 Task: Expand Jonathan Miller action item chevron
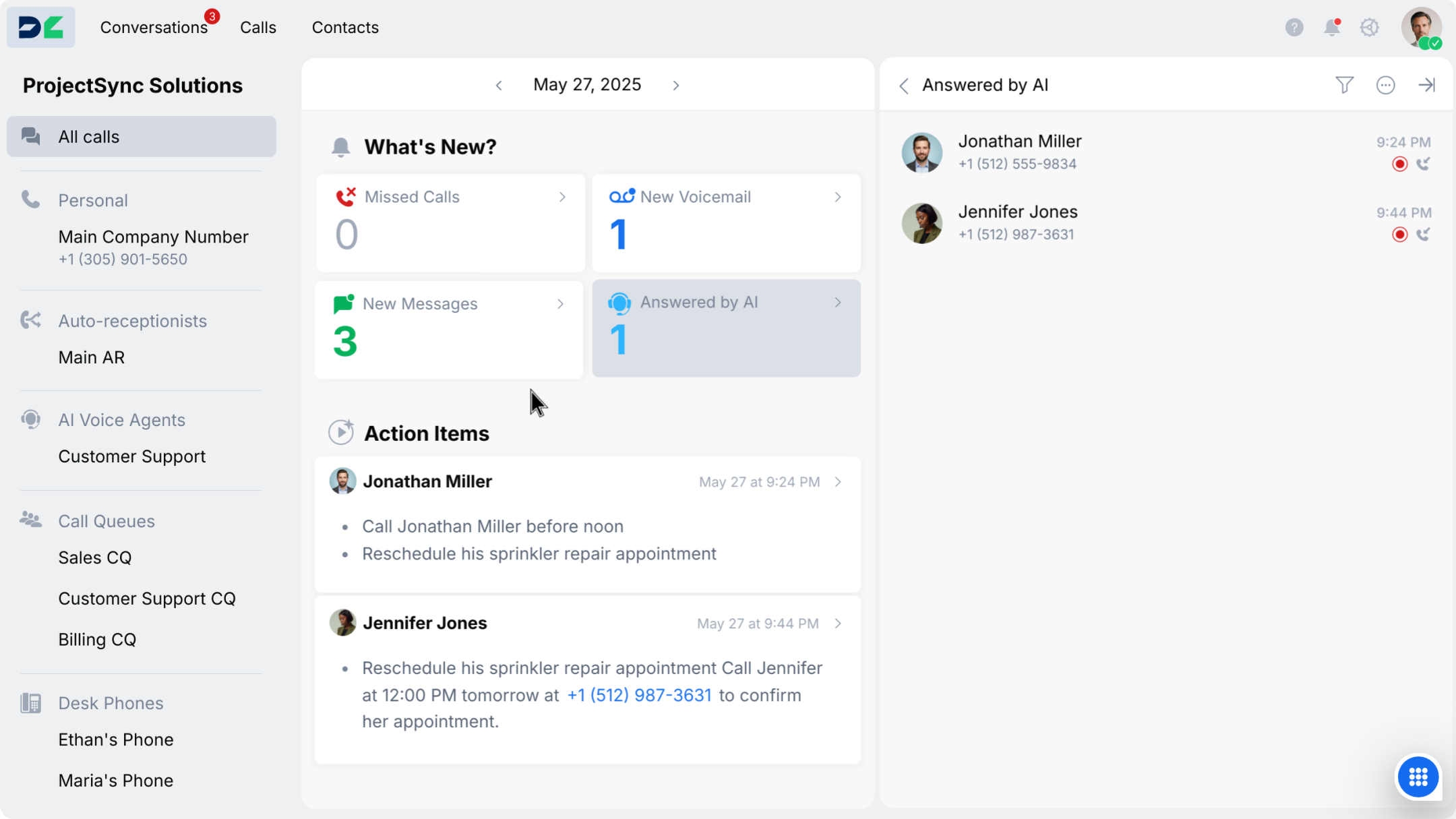(838, 482)
